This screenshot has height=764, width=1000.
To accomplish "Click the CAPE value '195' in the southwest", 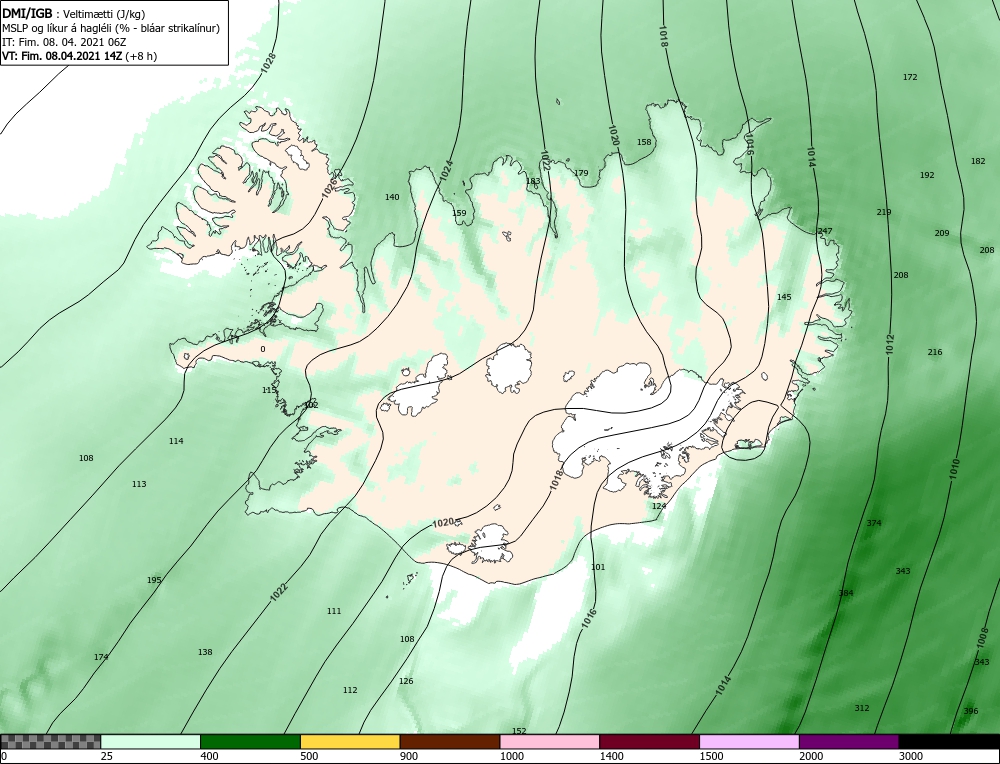I will [154, 580].
